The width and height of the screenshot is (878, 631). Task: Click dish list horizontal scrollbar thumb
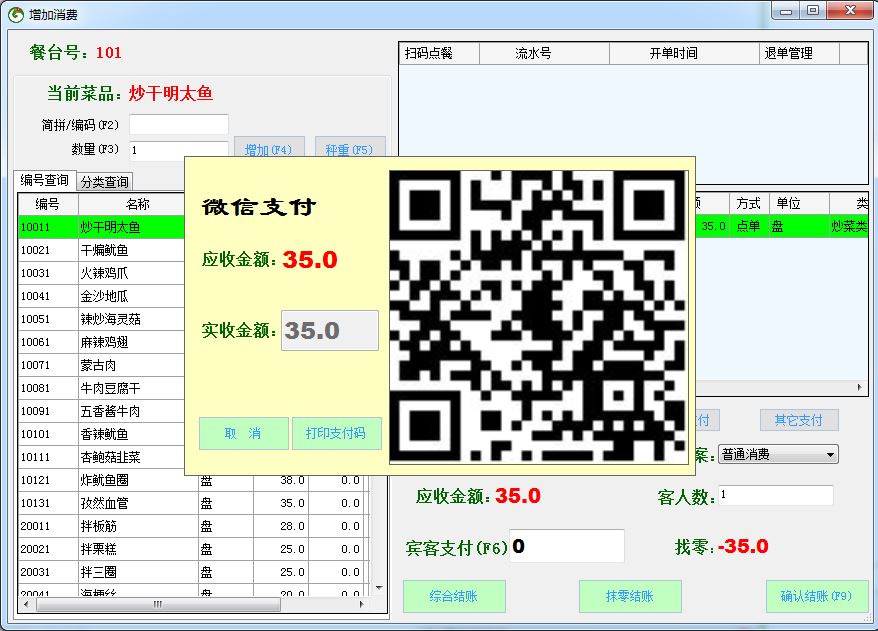click(x=158, y=604)
